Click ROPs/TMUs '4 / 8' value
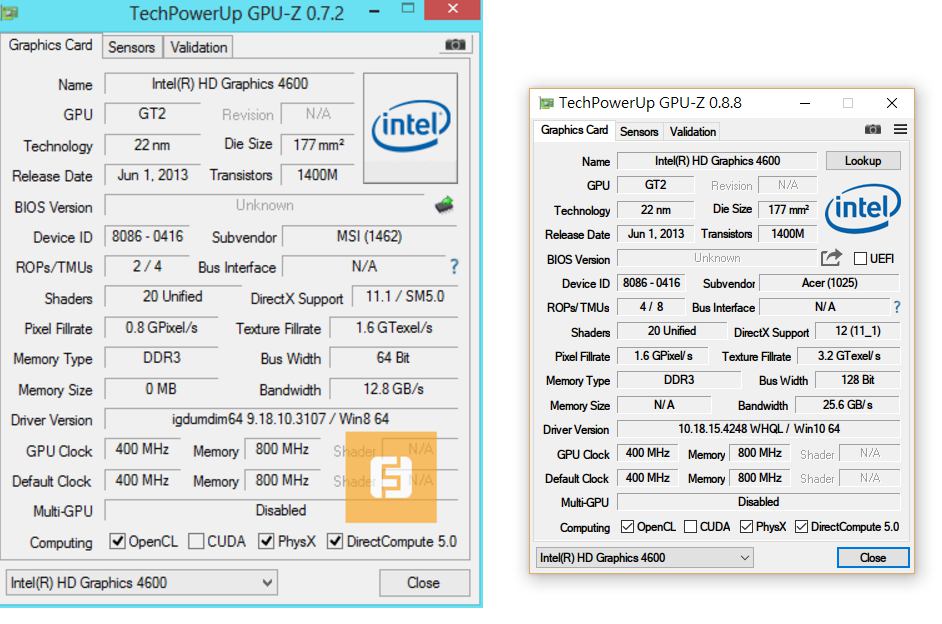Screen dimensions: 942x624 [651, 307]
